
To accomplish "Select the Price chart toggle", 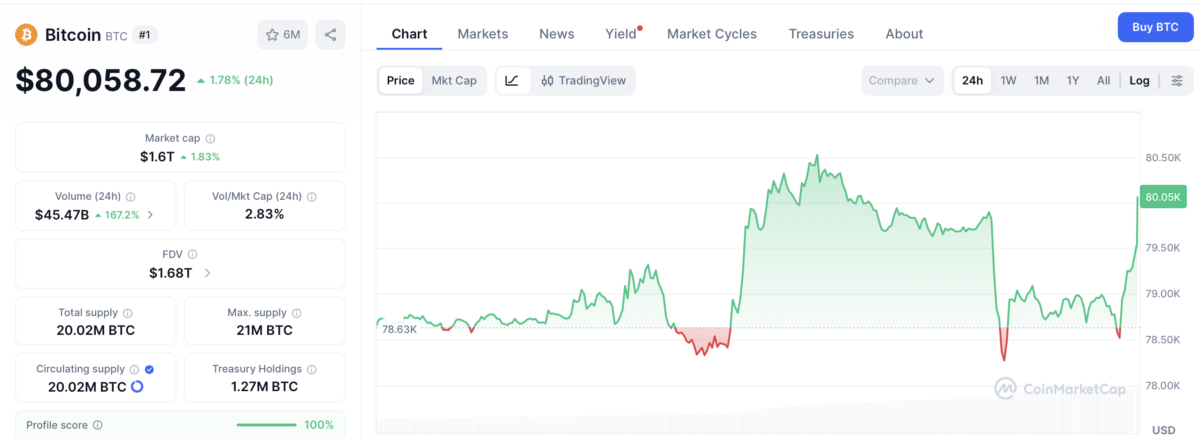I will 400,81.
